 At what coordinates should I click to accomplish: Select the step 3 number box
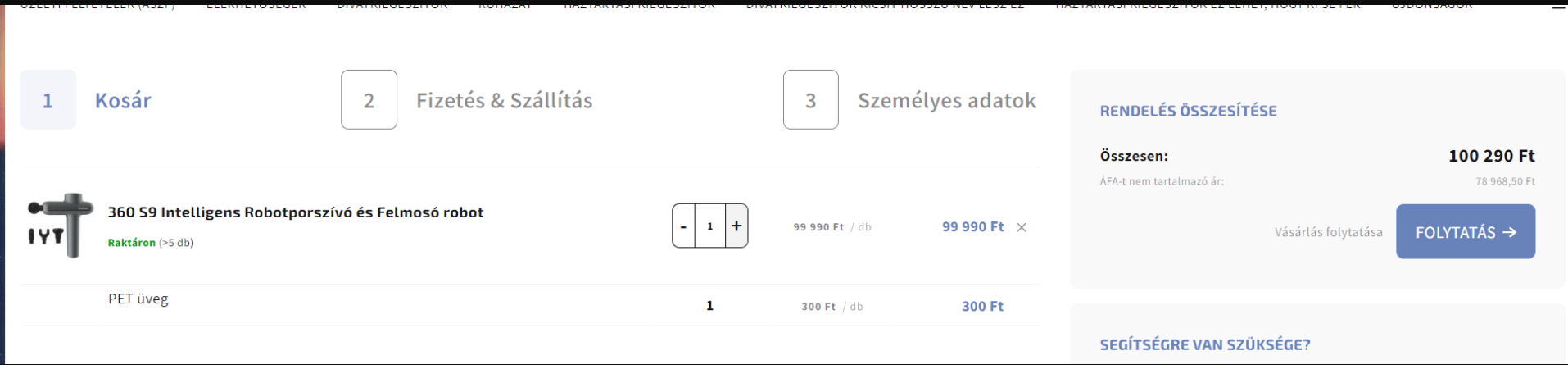point(810,100)
